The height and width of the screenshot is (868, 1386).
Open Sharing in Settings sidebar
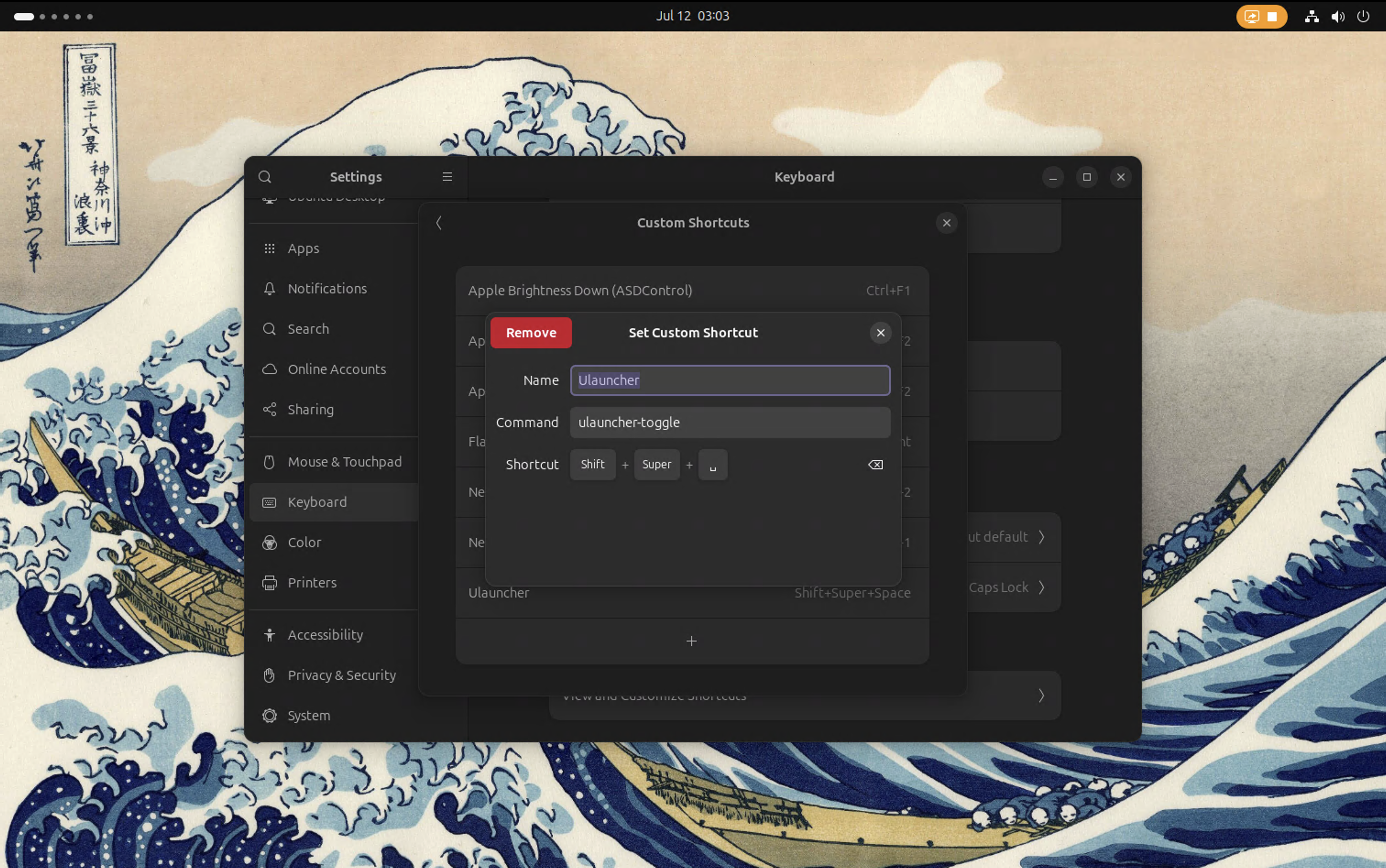coord(334,409)
